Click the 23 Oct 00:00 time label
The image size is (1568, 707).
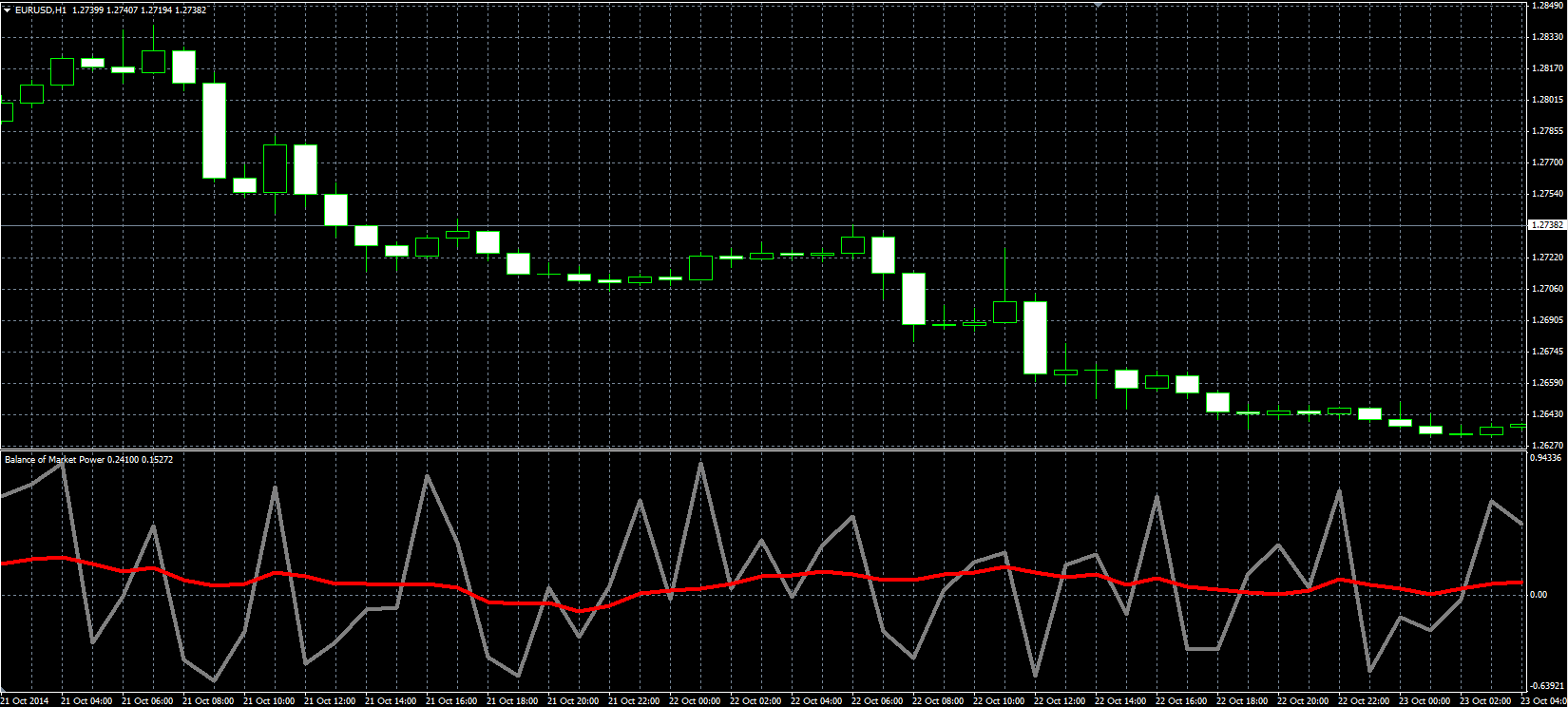click(1425, 701)
